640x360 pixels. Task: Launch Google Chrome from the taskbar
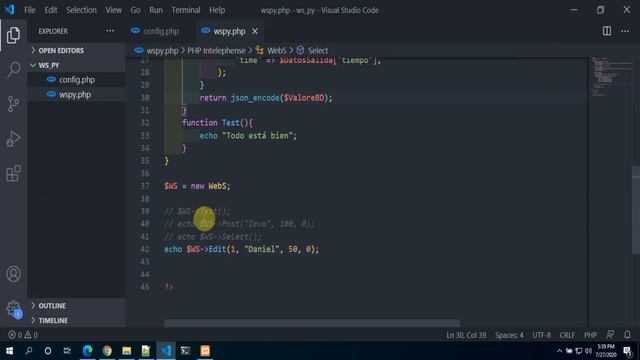107,351
